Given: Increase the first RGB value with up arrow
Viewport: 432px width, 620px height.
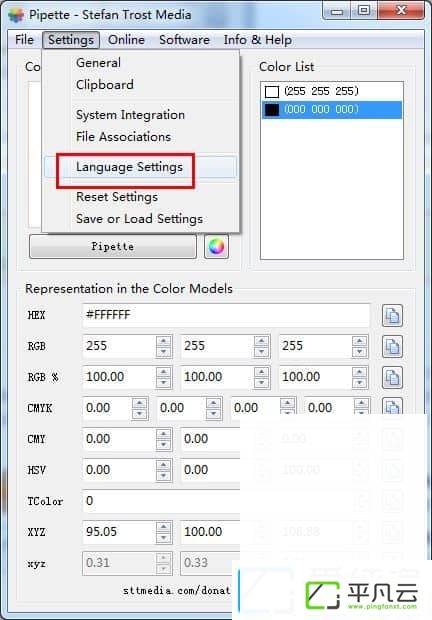Looking at the screenshot, I should [x=164, y=341].
